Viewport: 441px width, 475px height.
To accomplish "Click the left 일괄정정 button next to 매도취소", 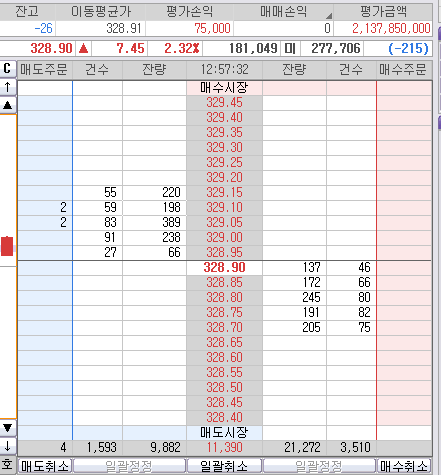I will (129, 466).
